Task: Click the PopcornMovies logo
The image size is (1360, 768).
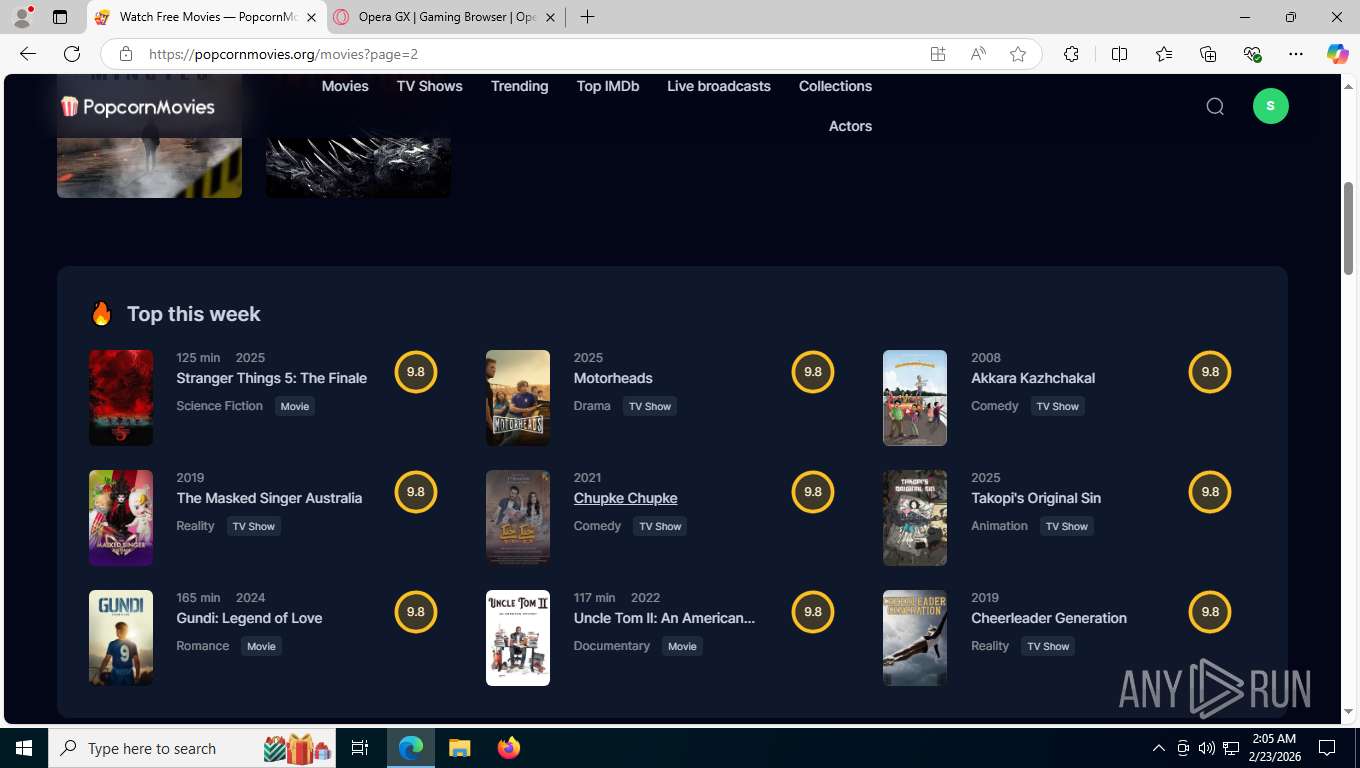Action: (x=138, y=106)
